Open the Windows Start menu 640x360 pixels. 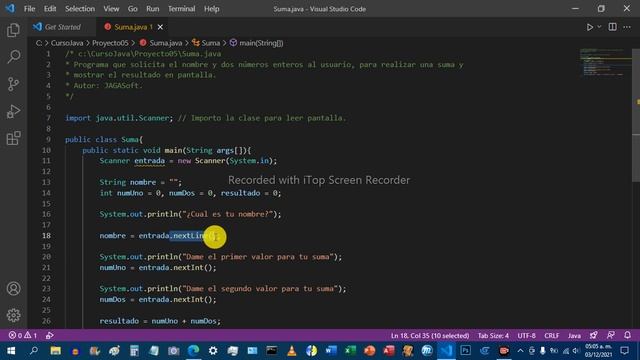(11, 351)
